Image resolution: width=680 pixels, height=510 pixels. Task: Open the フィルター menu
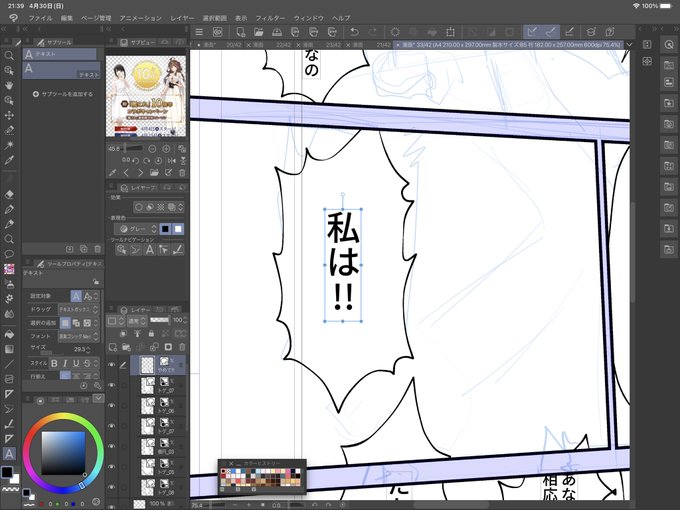[270, 18]
